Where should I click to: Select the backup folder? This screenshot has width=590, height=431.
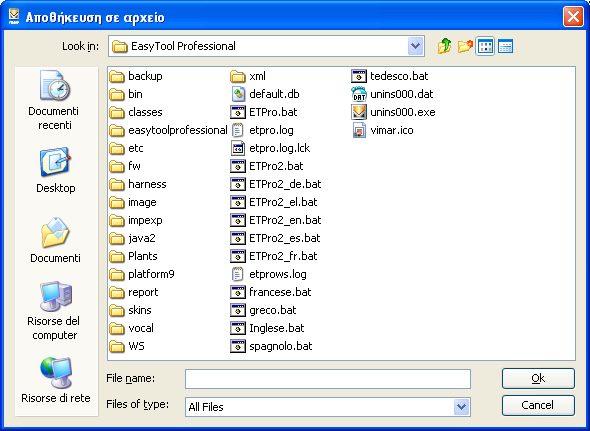(136, 76)
